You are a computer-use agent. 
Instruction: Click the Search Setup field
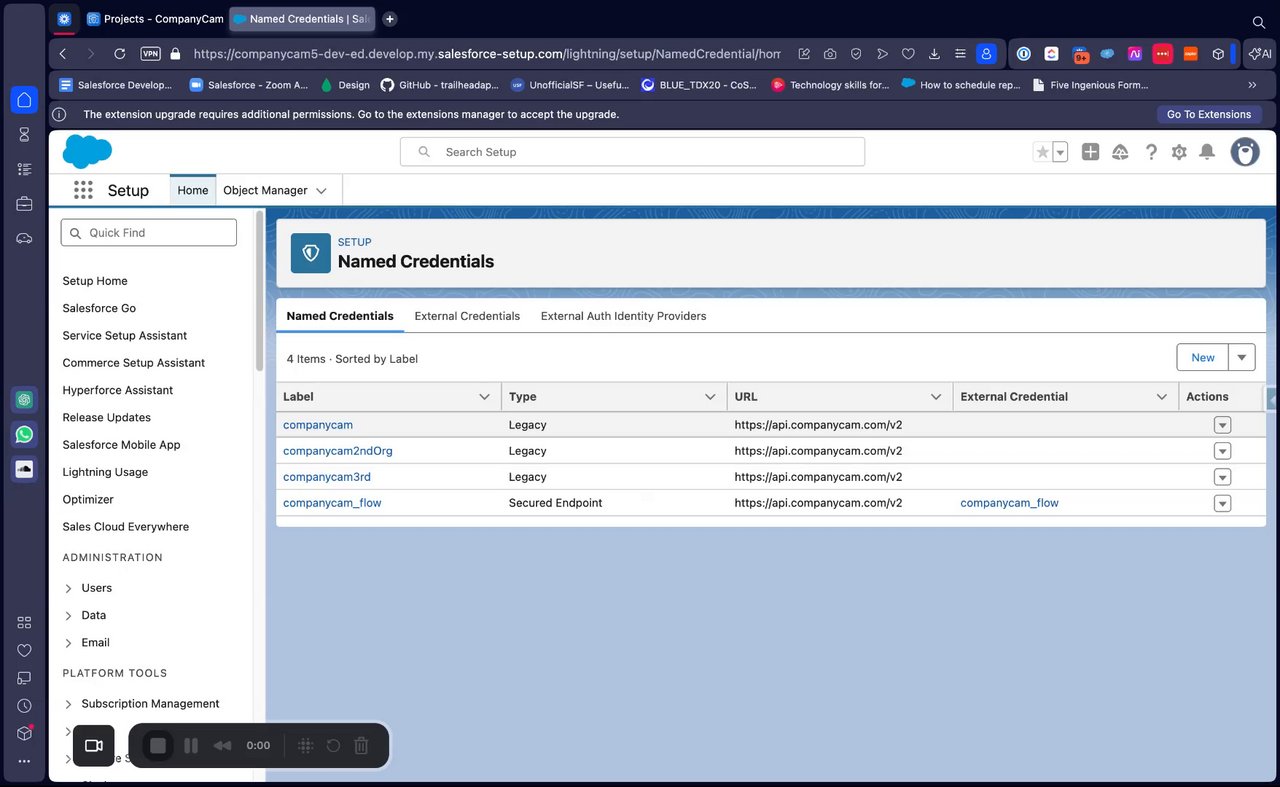click(x=632, y=152)
